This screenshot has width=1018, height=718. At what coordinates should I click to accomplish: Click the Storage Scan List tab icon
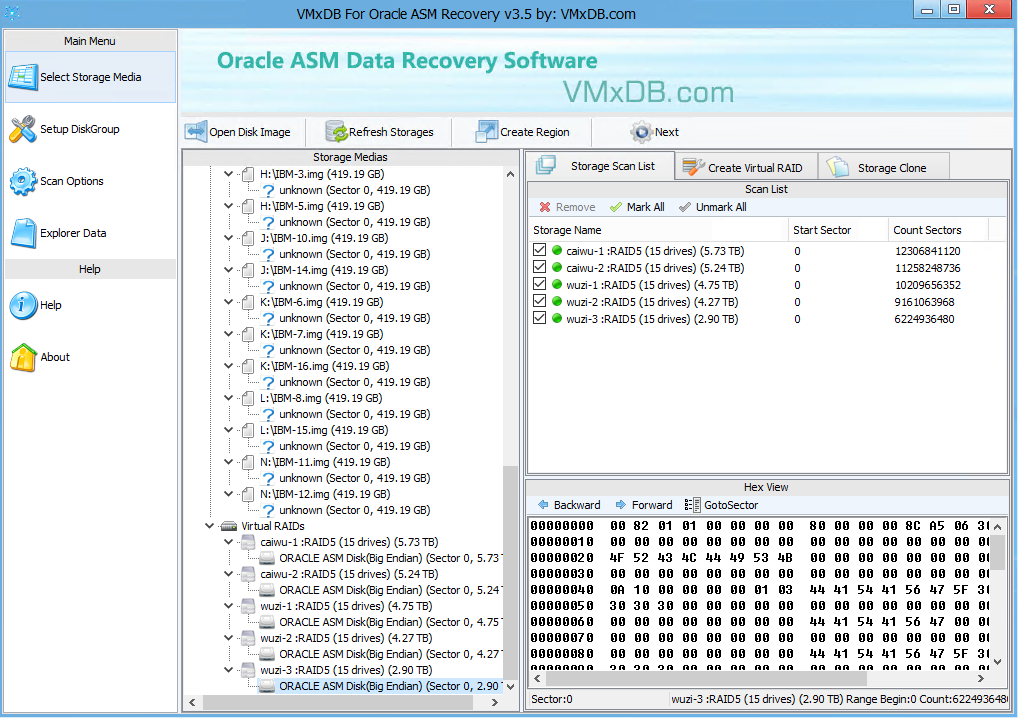[x=546, y=166]
